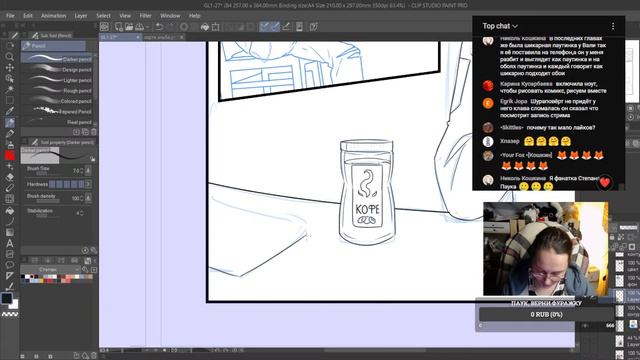Select the Real pencil sub tool
The image size is (640, 360).
click(57, 122)
